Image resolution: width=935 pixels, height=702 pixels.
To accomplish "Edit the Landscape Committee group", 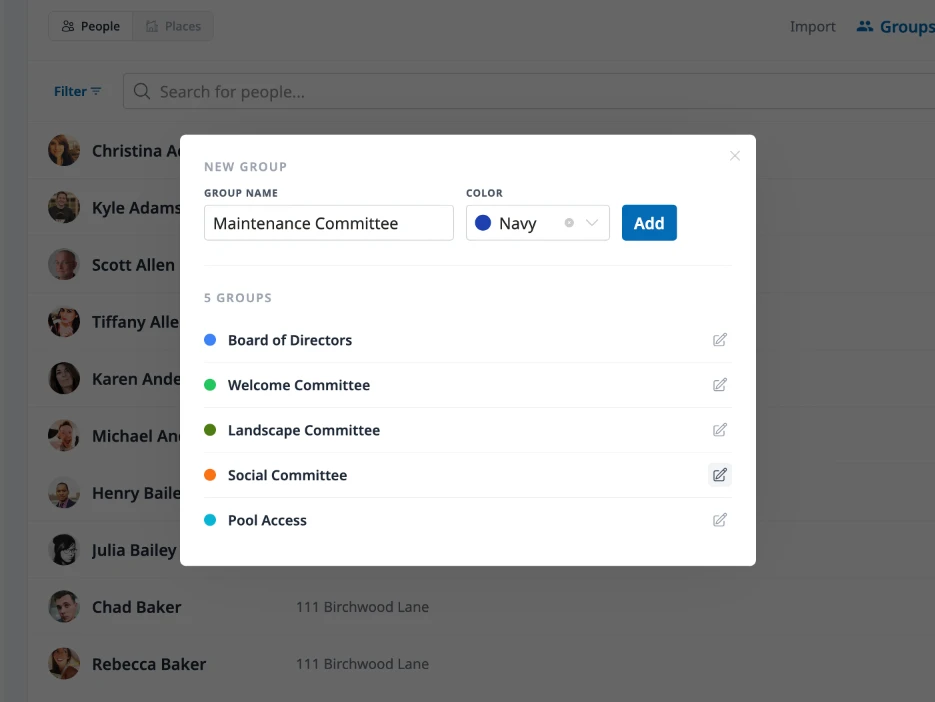I will point(719,430).
